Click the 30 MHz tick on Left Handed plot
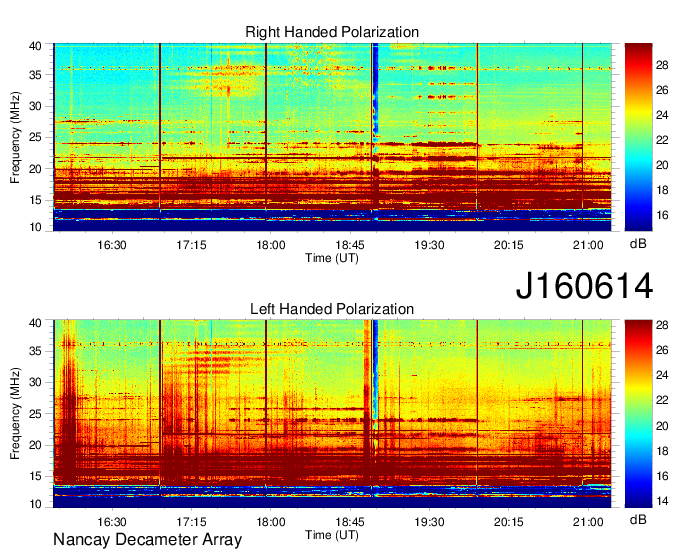Viewport: 680px width, 552px height. click(35, 382)
